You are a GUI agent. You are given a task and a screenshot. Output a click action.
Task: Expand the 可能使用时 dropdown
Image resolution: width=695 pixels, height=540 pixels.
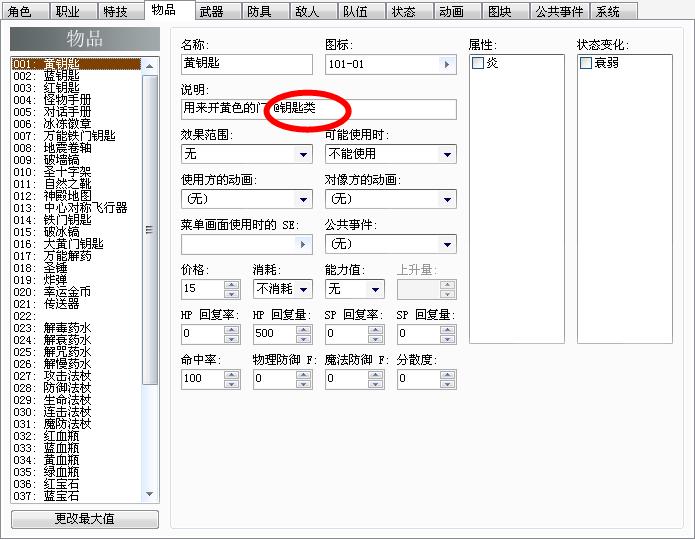tap(447, 155)
